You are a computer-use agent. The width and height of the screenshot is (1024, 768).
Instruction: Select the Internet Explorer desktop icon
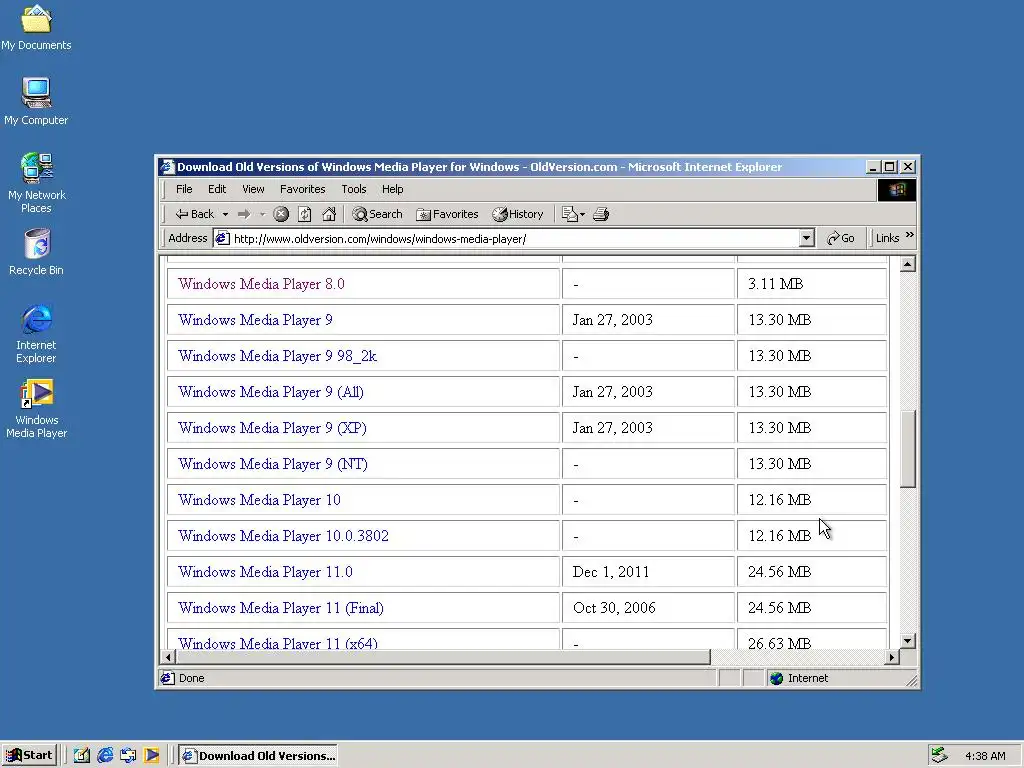click(x=36, y=333)
